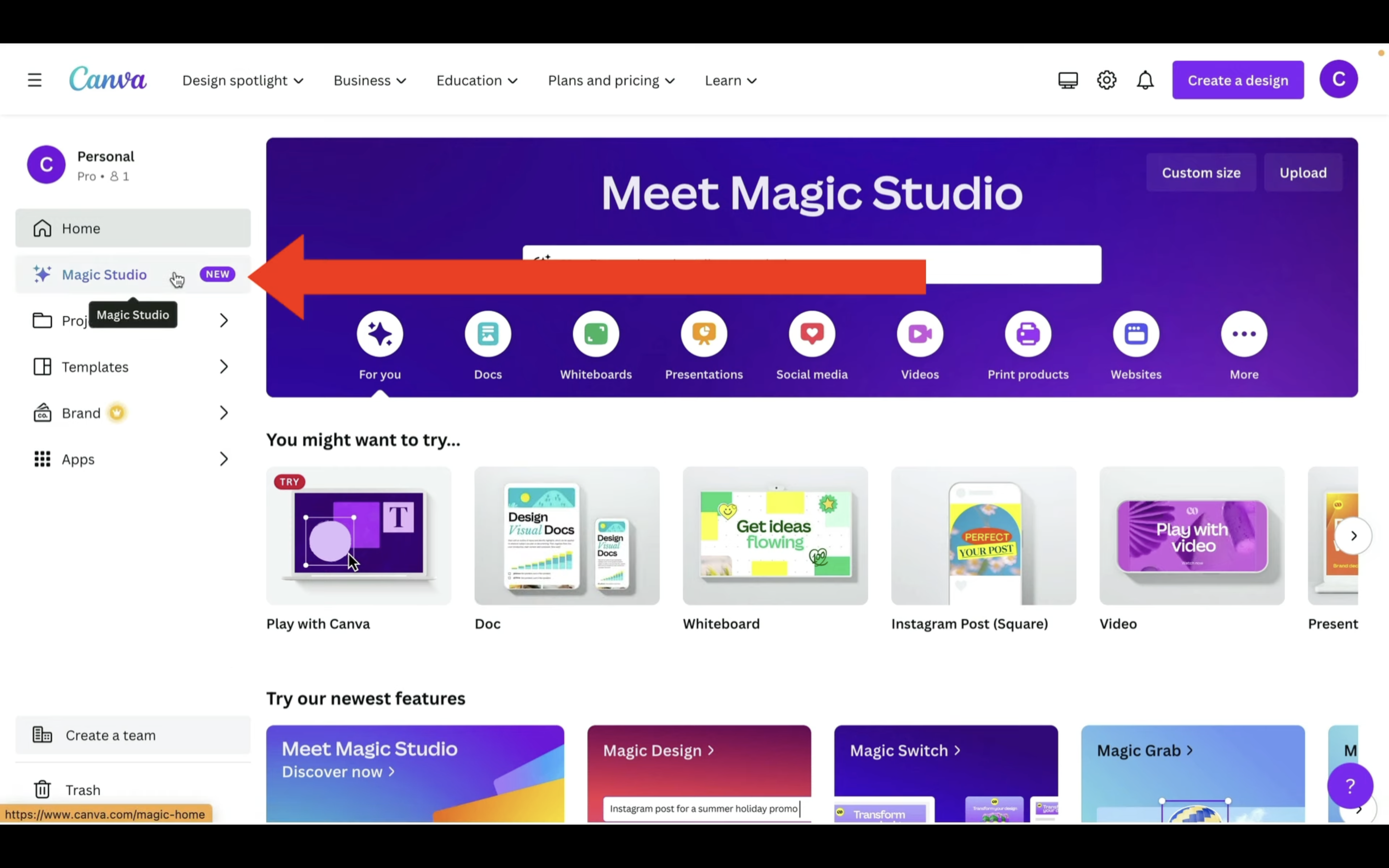Image resolution: width=1389 pixels, height=868 pixels.
Task: Expand the Learn menu
Action: [731, 81]
